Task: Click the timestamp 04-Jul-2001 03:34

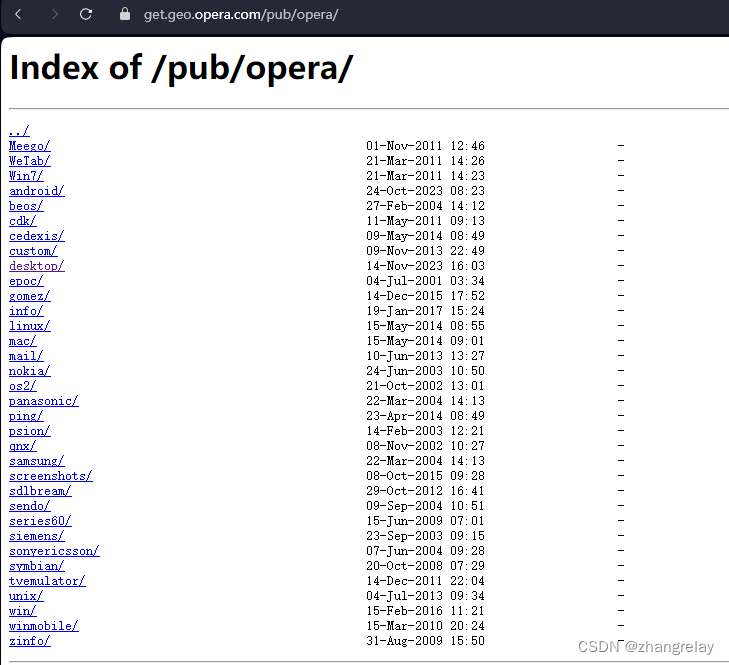Action: click(425, 281)
